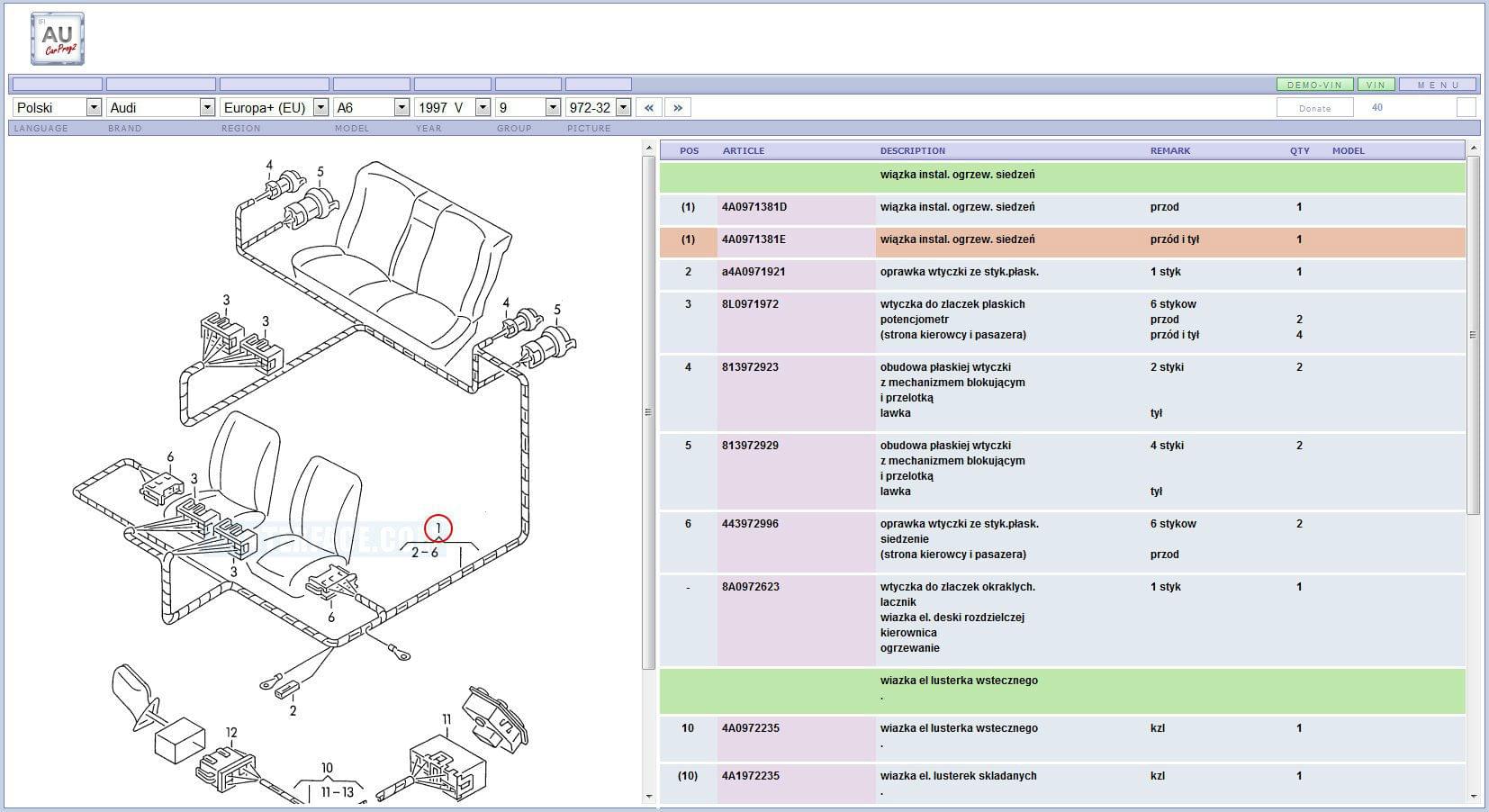Click remark '6 stykow' of article 443972996

coord(1173,524)
